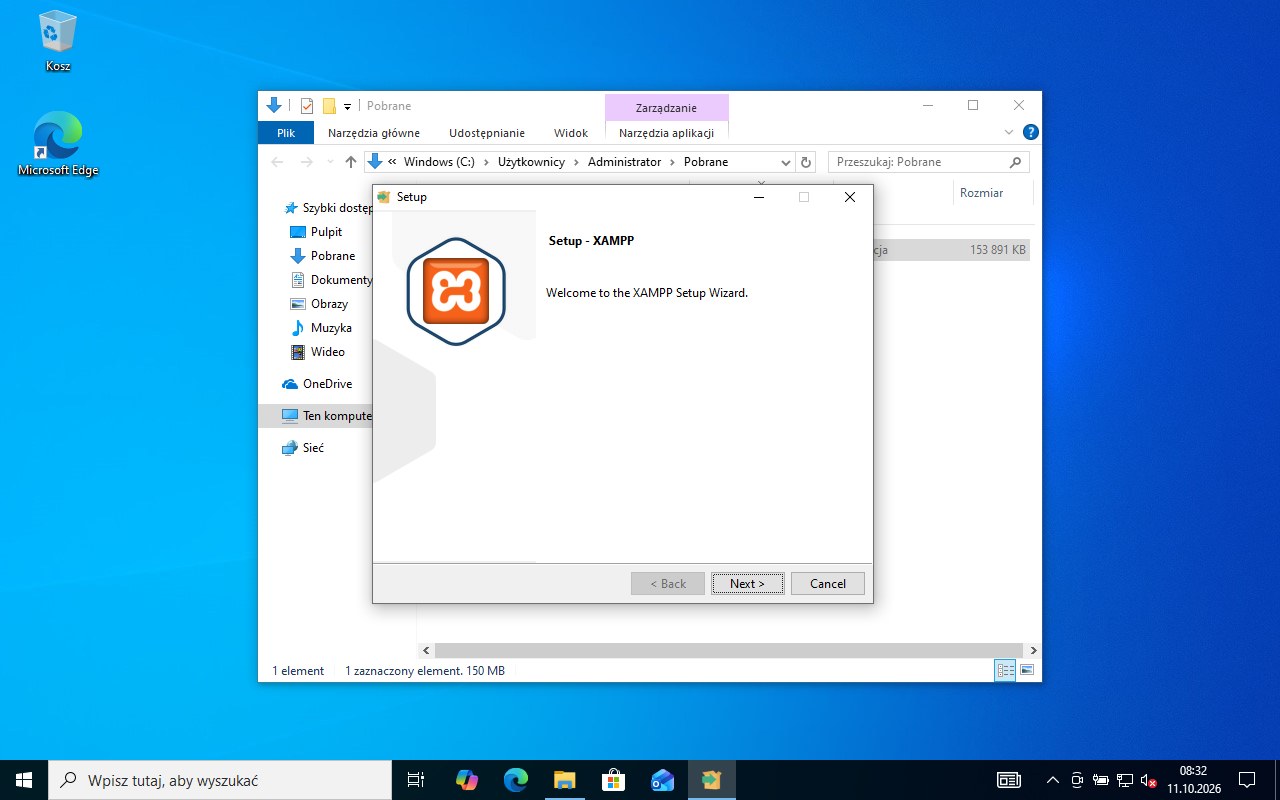Open Obrazy in the navigation pane
Viewport: 1280px width, 800px height.
click(x=329, y=304)
